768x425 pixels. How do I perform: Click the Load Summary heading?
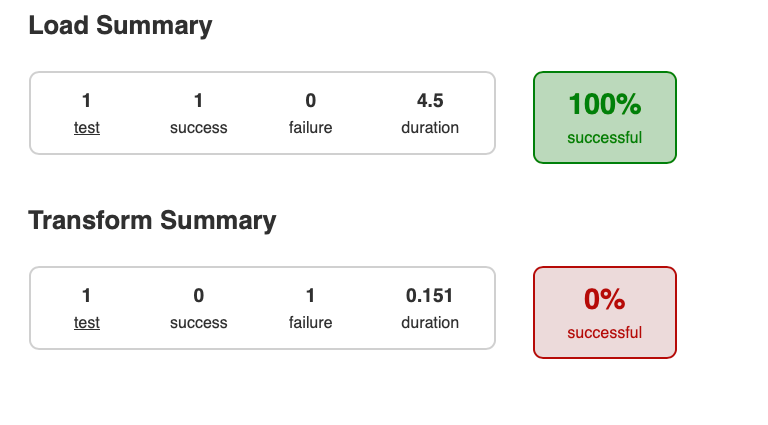pos(120,26)
